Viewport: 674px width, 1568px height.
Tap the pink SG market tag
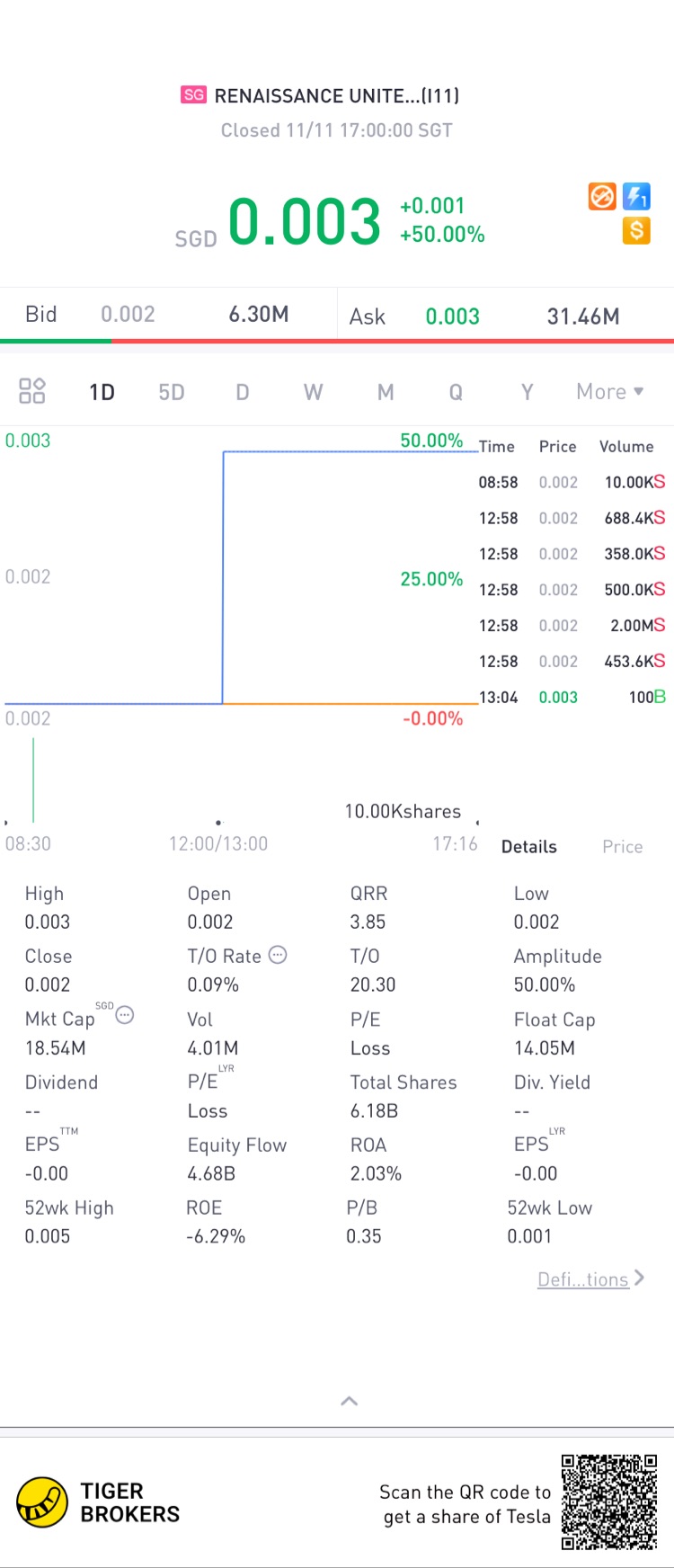click(193, 95)
